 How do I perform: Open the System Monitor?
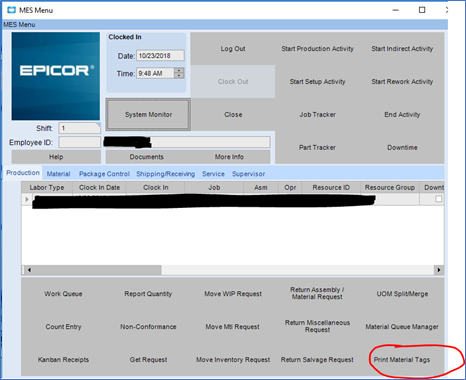tap(148, 115)
